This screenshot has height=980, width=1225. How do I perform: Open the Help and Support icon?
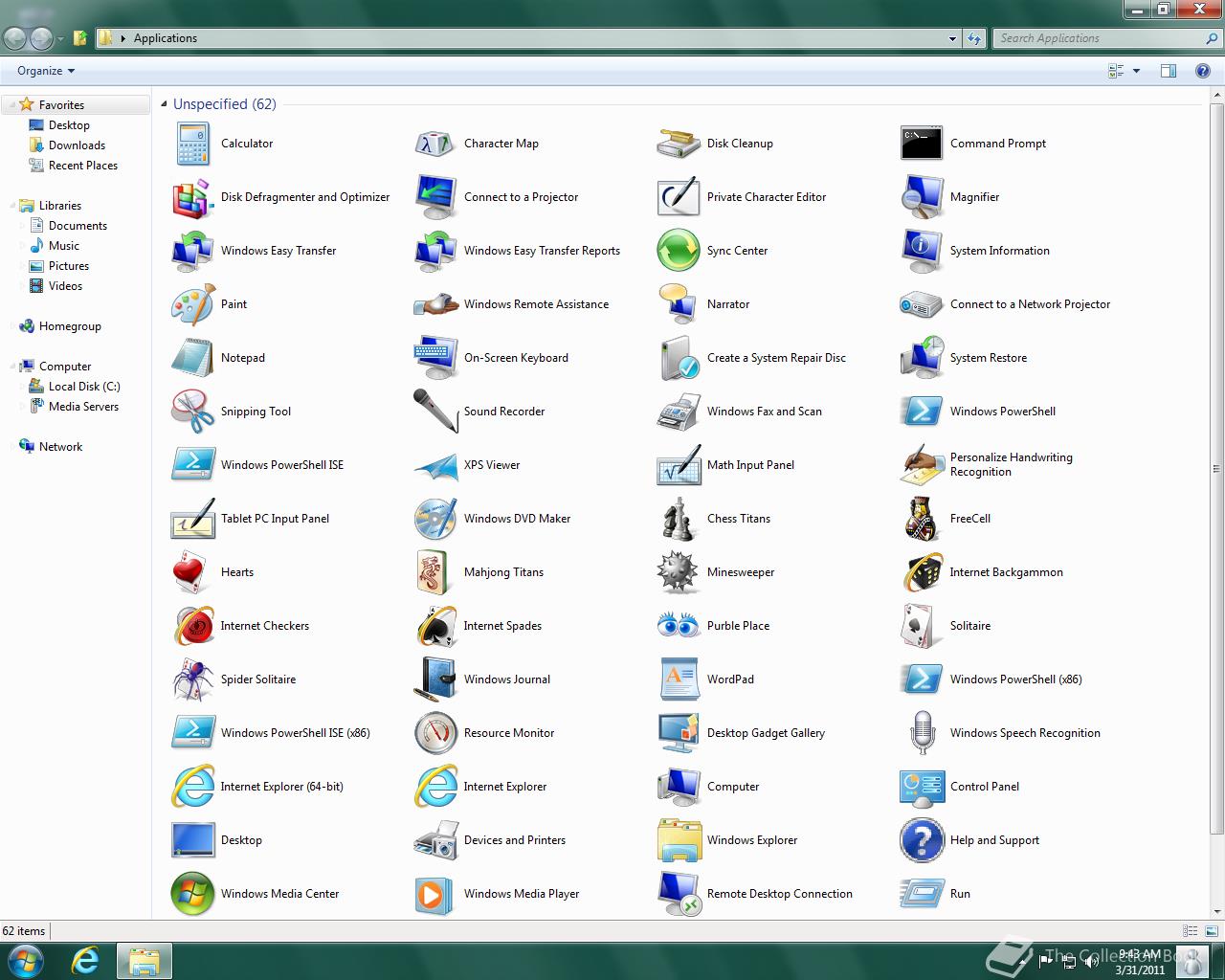923,840
